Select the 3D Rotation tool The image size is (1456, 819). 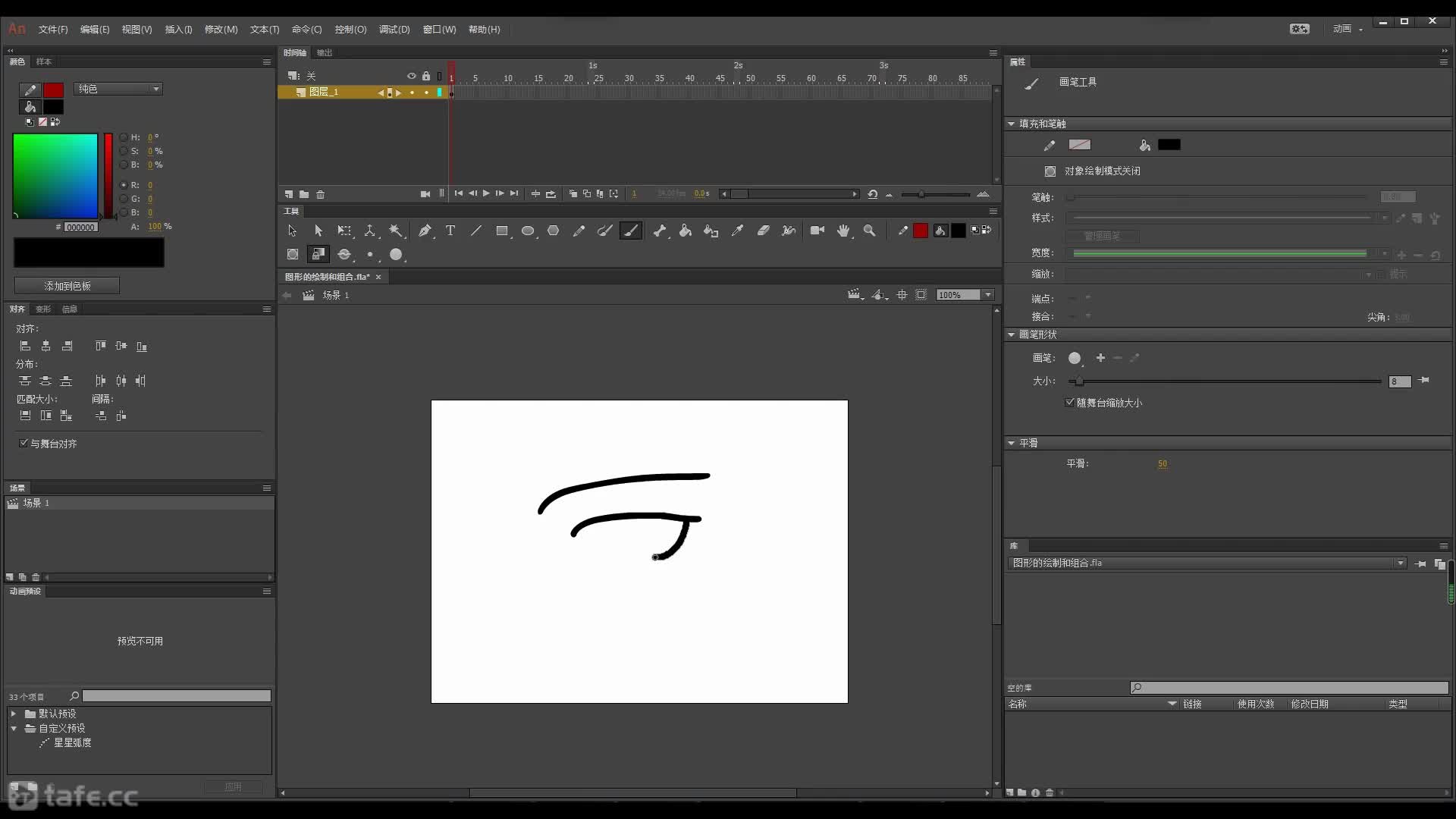click(x=370, y=231)
